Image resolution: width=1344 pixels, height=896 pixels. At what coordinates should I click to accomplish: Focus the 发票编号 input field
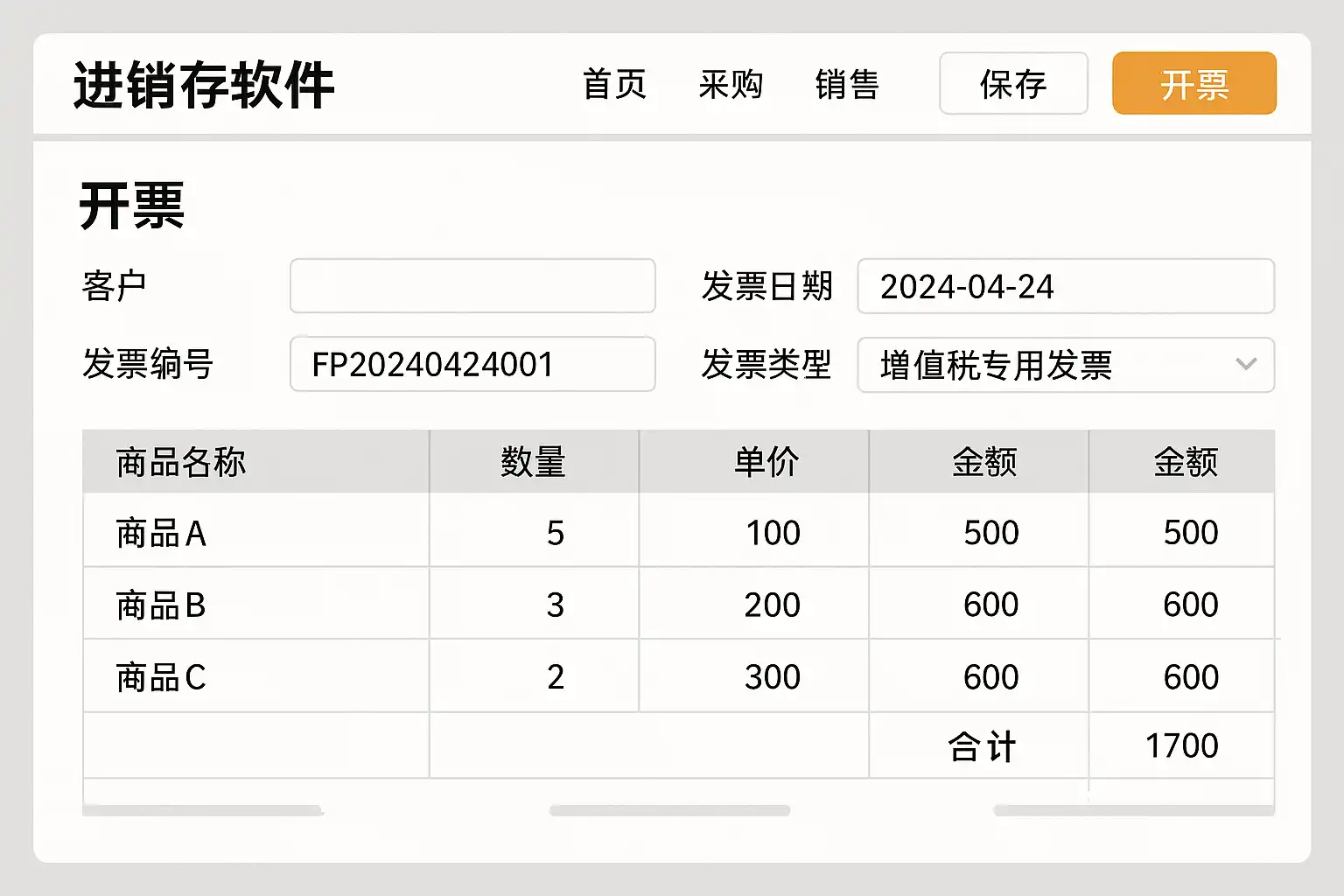click(472, 364)
